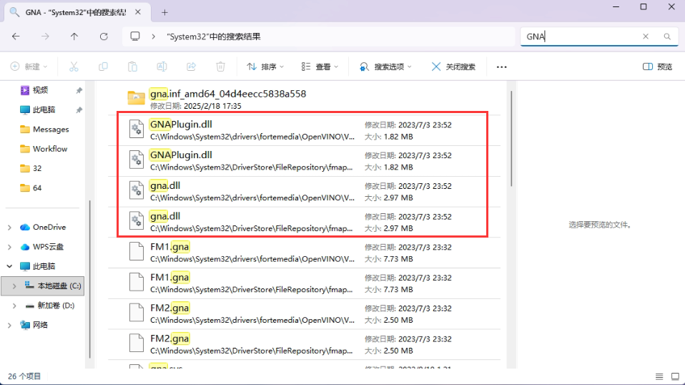
Task: Click the computer icon in address bar
Action: tap(135, 36)
